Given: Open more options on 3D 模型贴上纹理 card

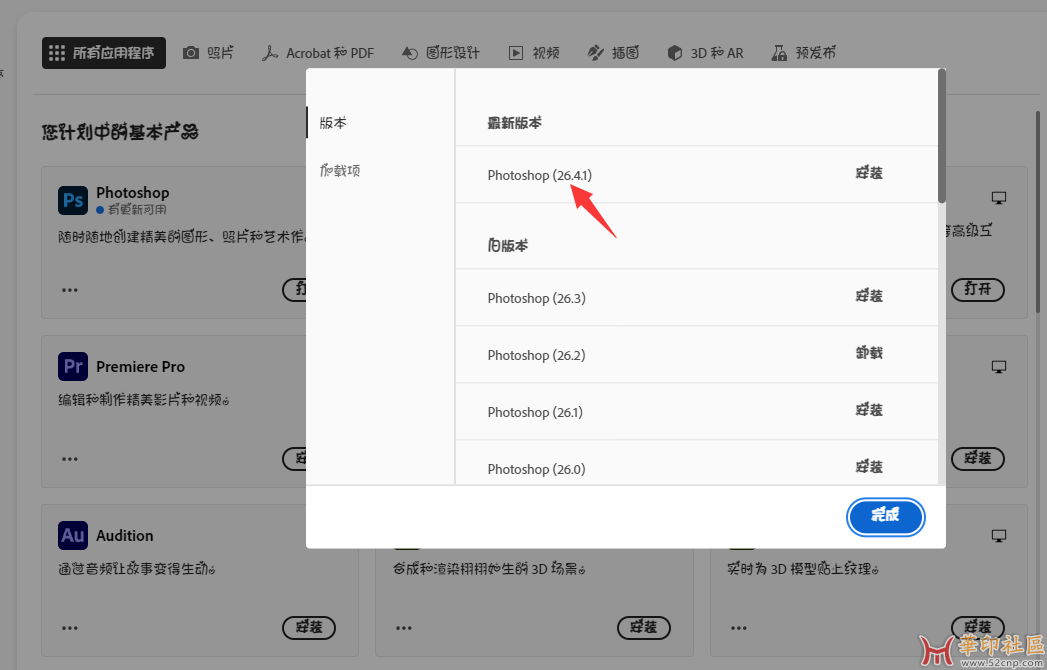Looking at the screenshot, I should click(739, 628).
